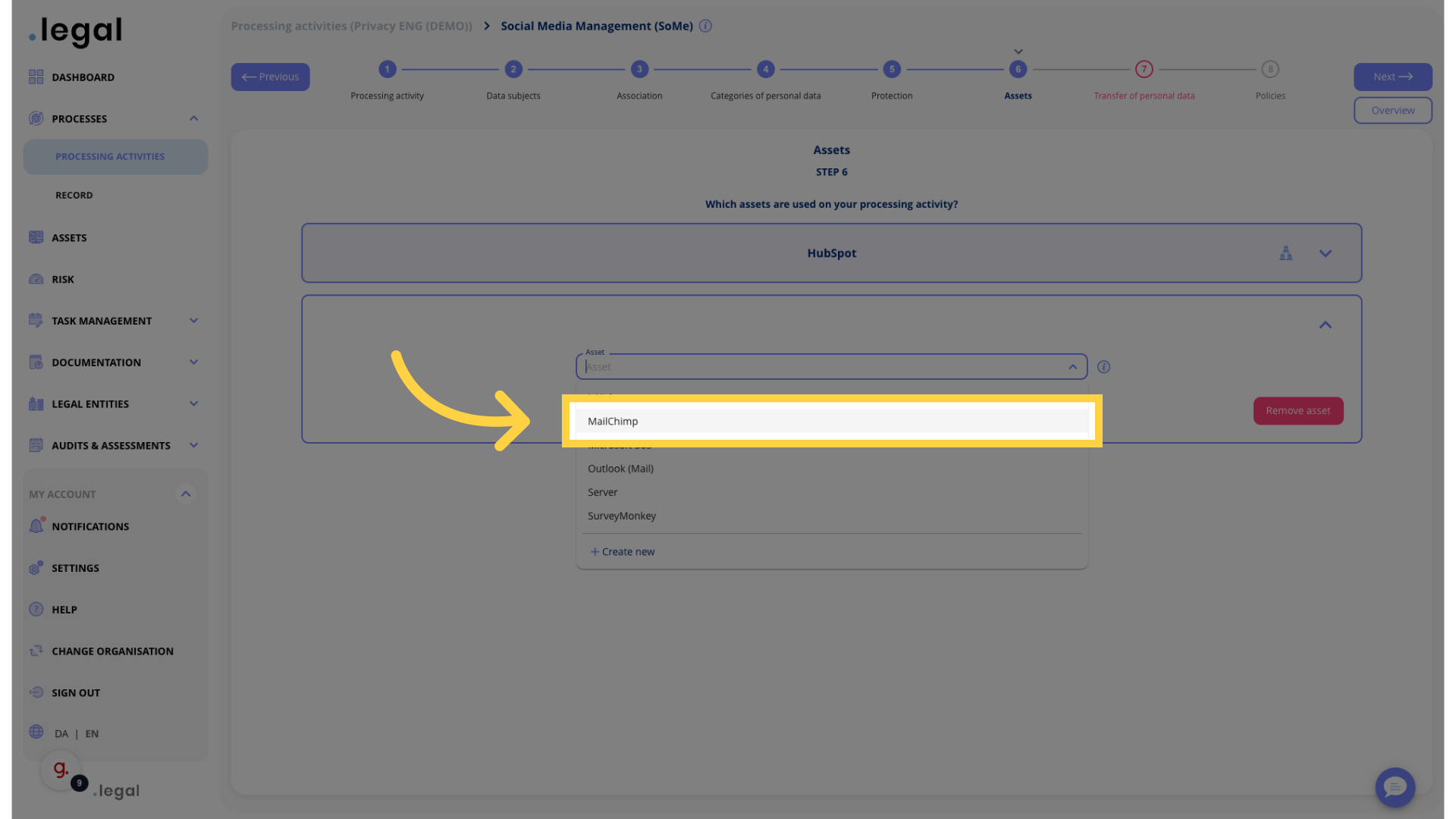Click the Next button to proceed
The height and width of the screenshot is (819, 1456).
coord(1393,76)
